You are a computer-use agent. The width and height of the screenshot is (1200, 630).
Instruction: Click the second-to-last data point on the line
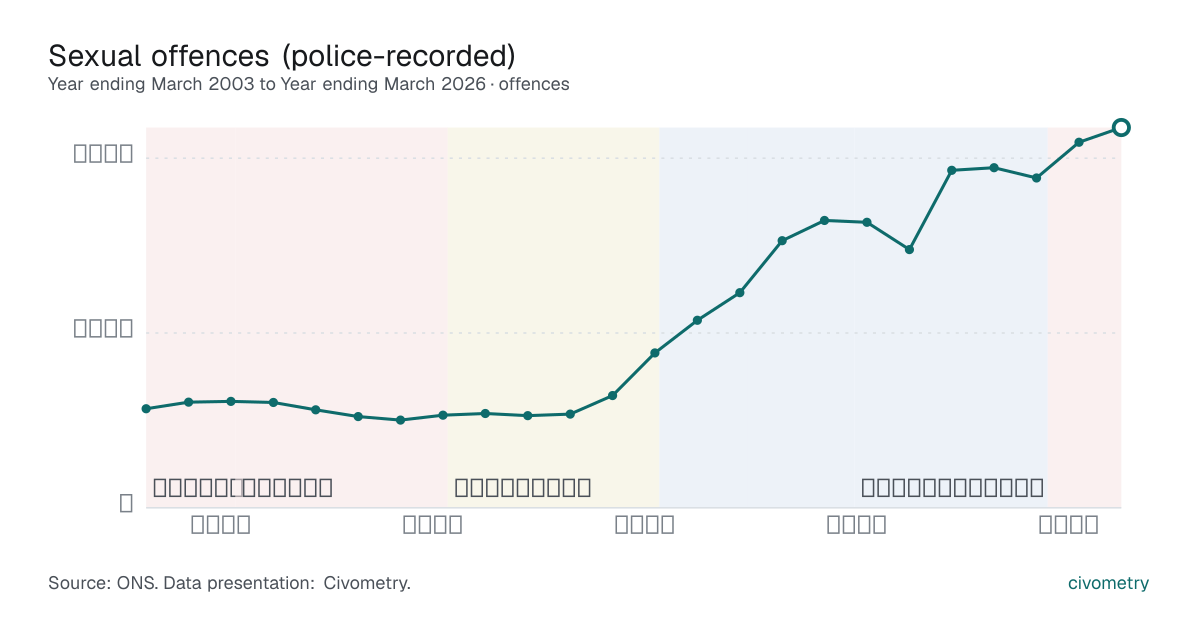1079,142
